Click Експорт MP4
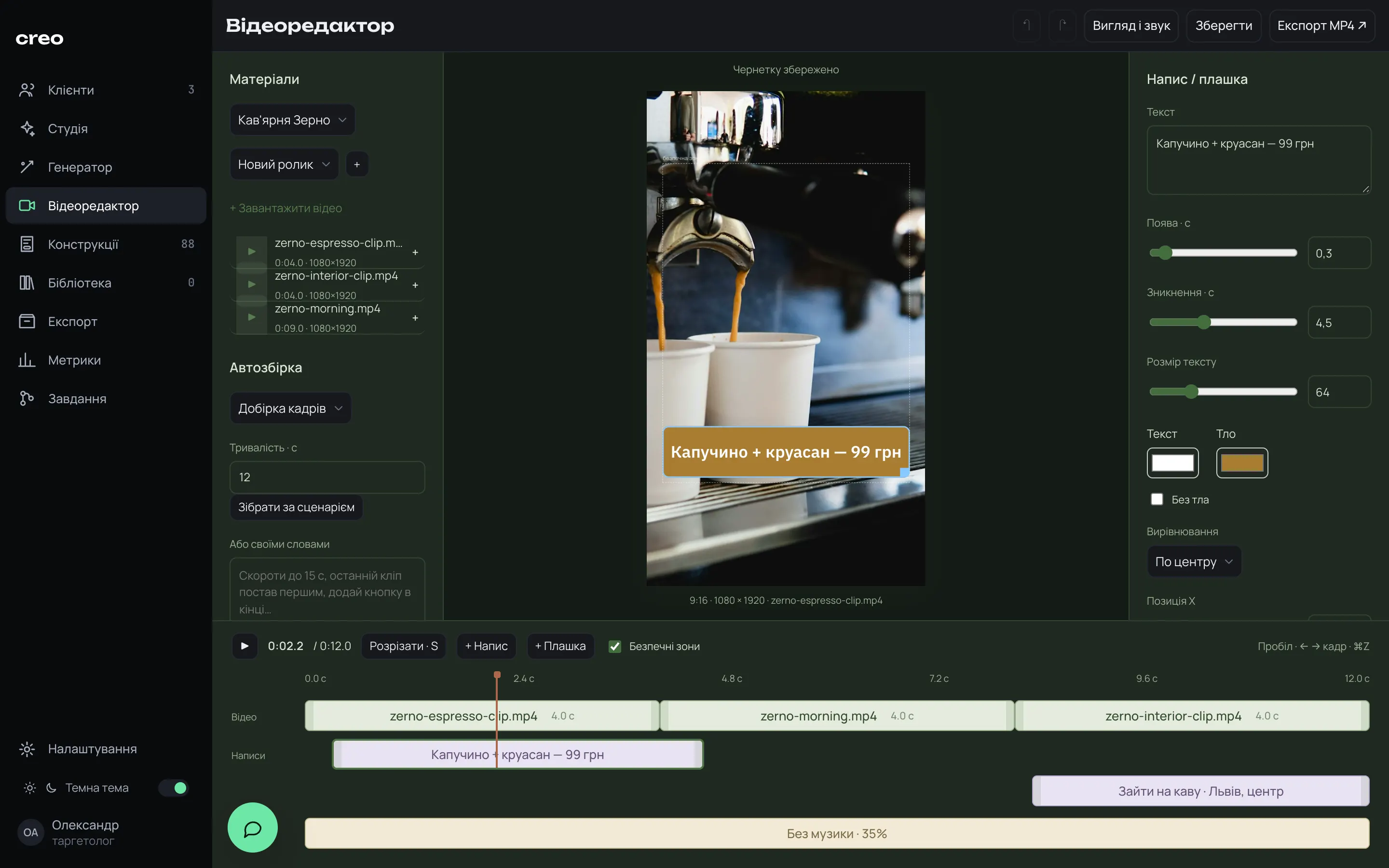The height and width of the screenshot is (868, 1389). 1321,26
